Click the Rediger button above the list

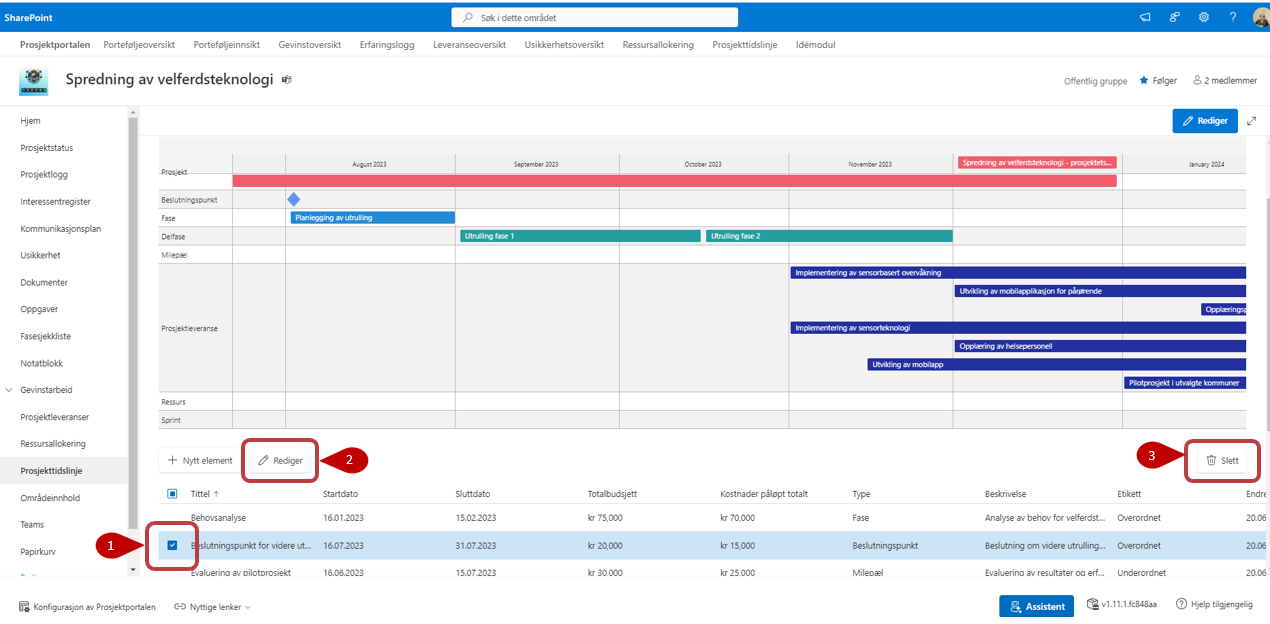point(280,460)
